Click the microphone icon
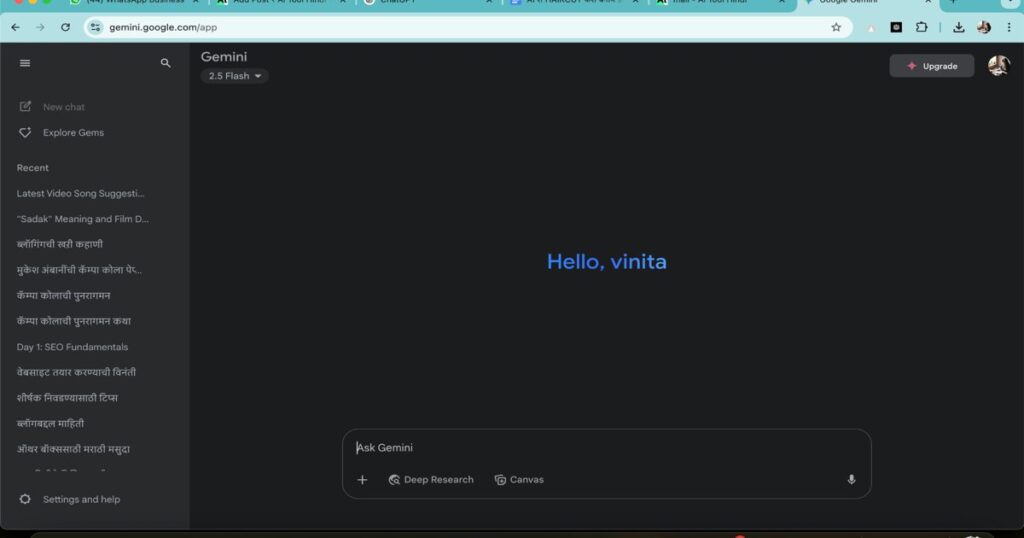 point(851,480)
